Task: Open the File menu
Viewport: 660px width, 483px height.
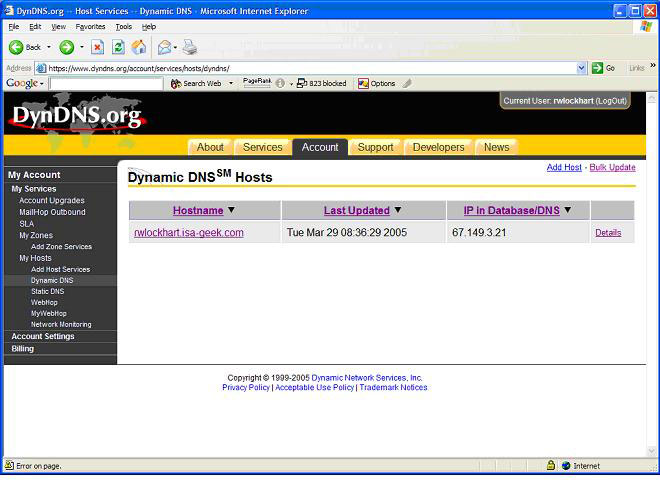Action: click(x=14, y=27)
